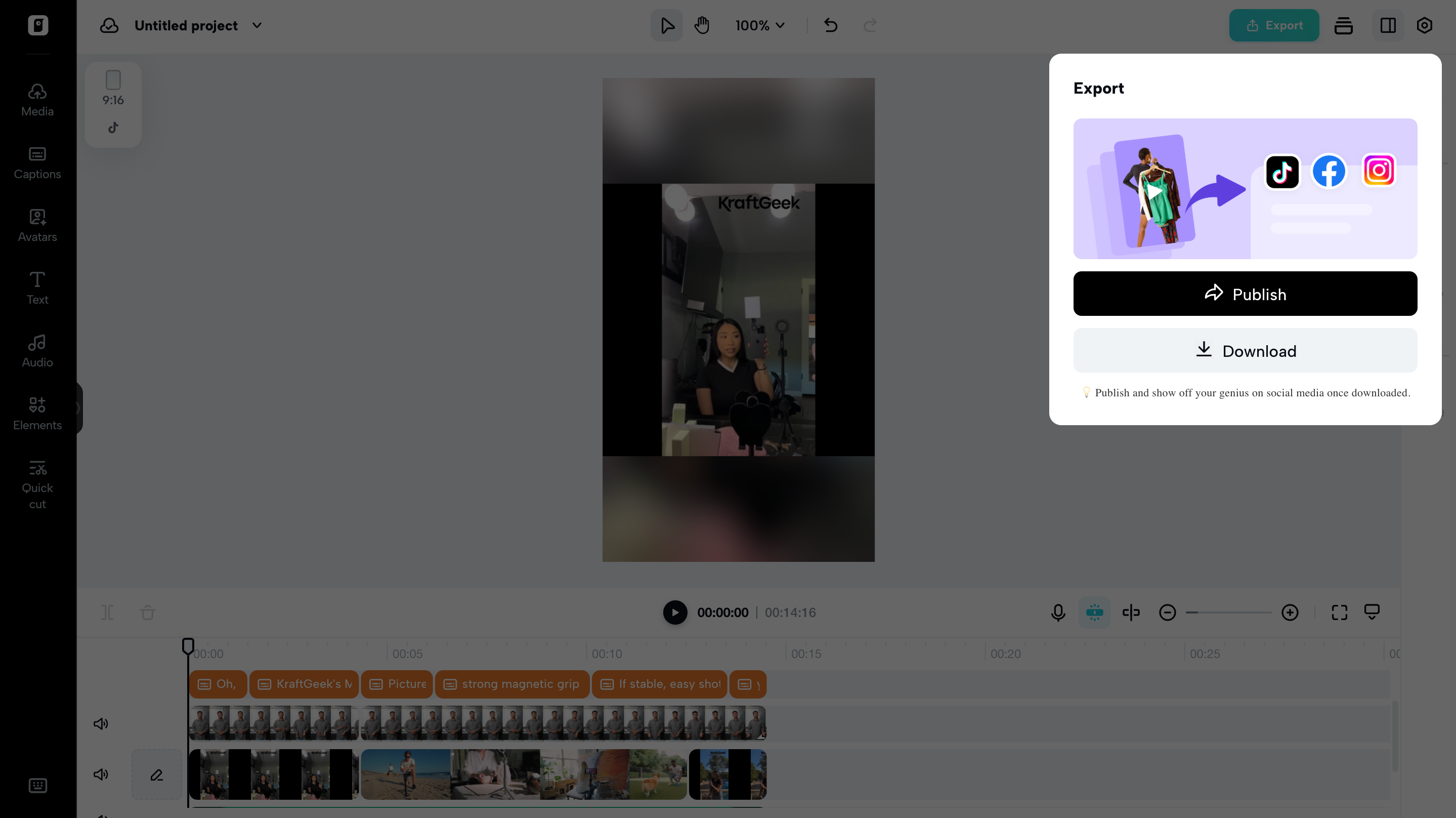
Task: Open the Audio panel
Action: click(x=36, y=350)
